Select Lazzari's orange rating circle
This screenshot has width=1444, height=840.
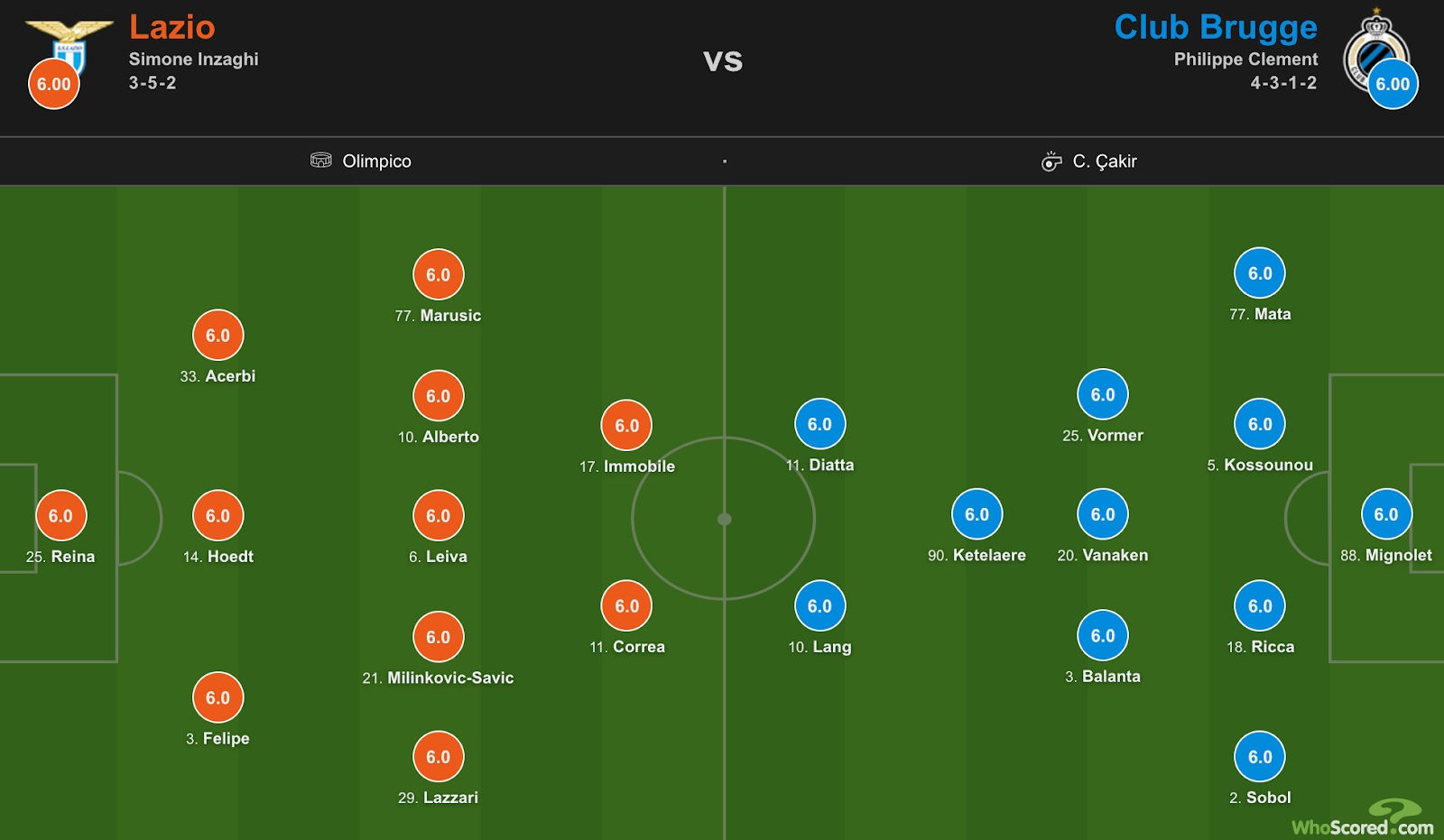[439, 756]
